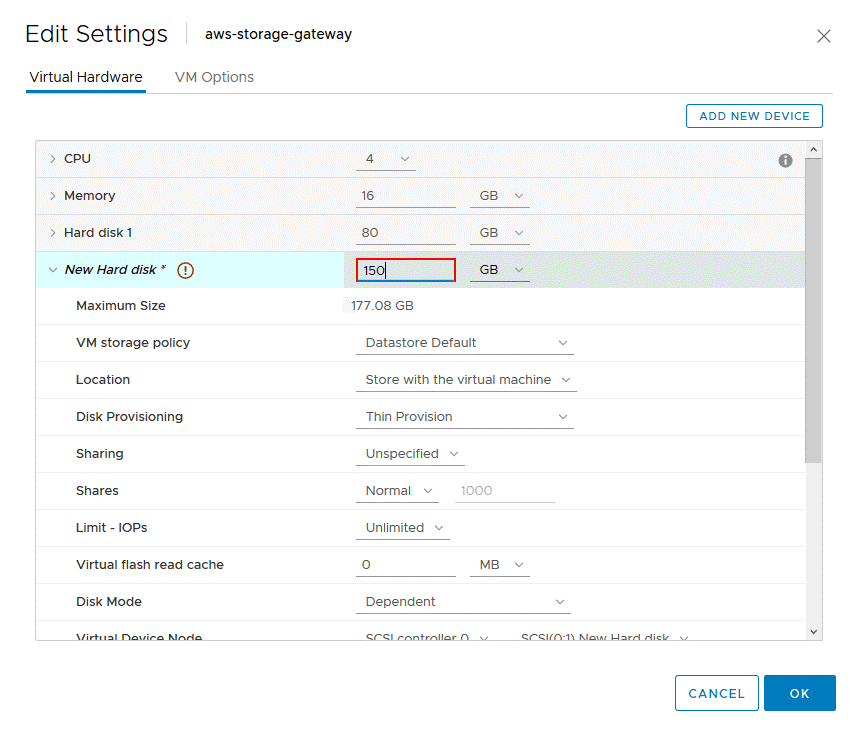Click the ADD NEW DEVICE button
The height and width of the screenshot is (733, 858).
754,116
